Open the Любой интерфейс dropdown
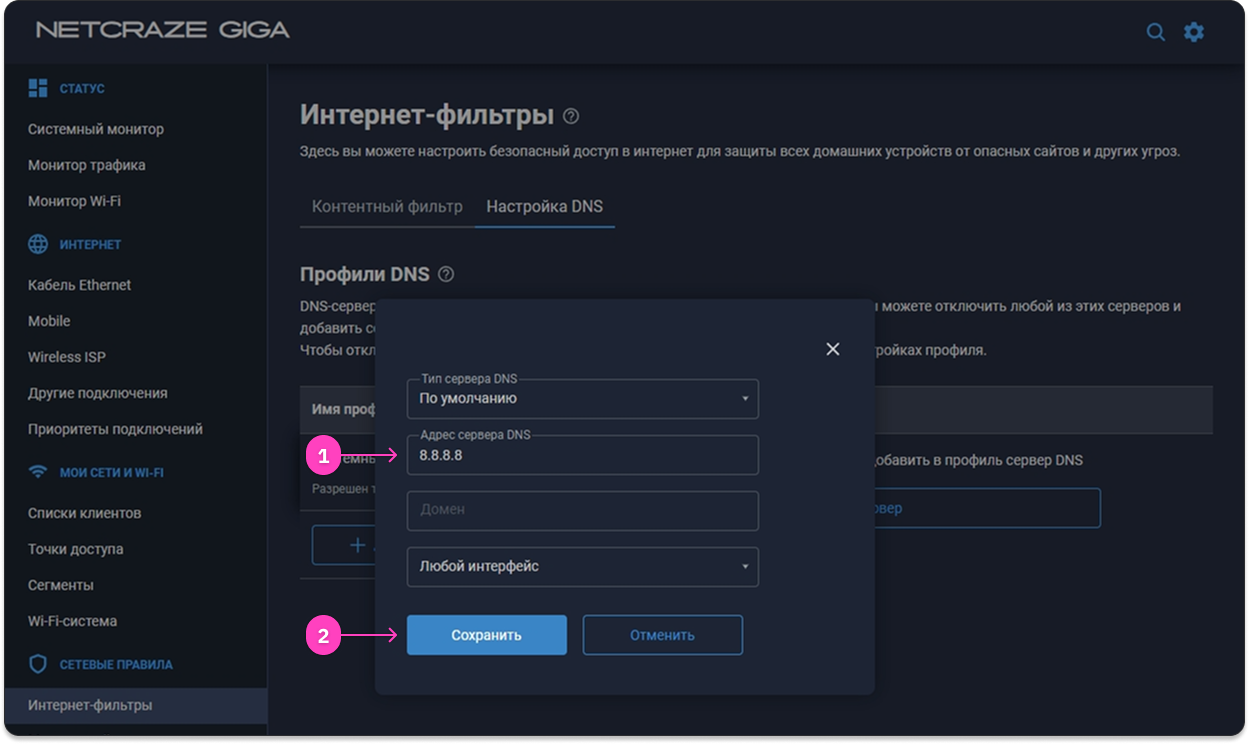The image size is (1249, 744). pos(582,567)
